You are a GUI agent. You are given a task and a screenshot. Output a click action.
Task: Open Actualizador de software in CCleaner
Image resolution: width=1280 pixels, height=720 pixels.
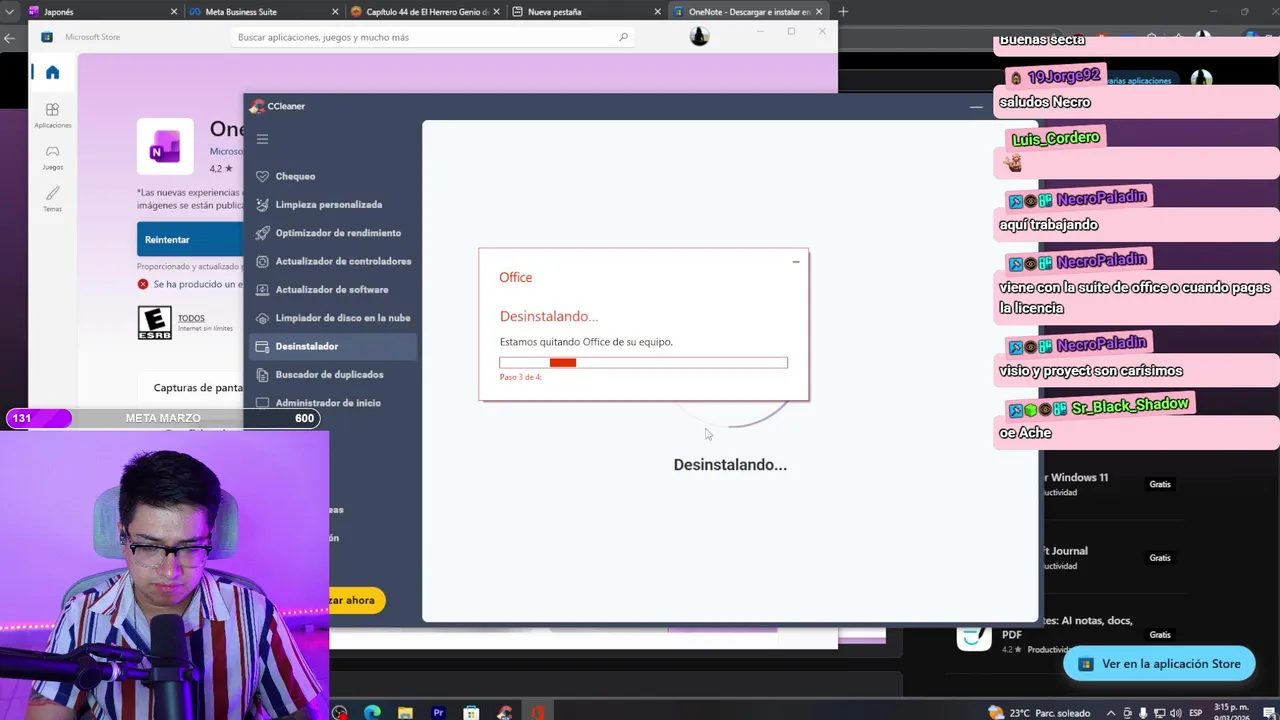pyautogui.click(x=332, y=289)
